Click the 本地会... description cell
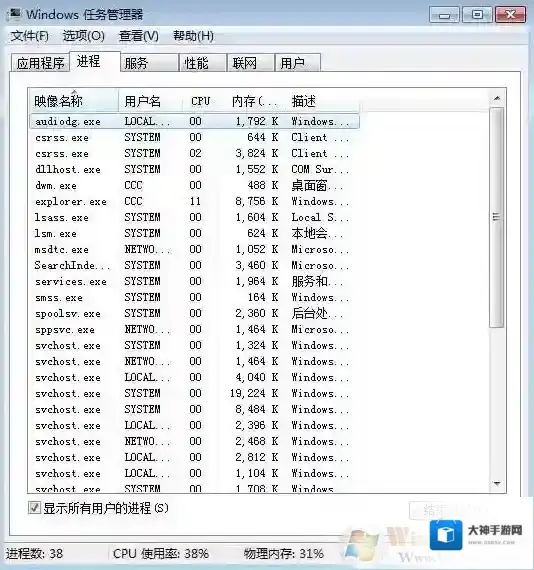Viewport: 534px width, 570px height. click(317, 233)
